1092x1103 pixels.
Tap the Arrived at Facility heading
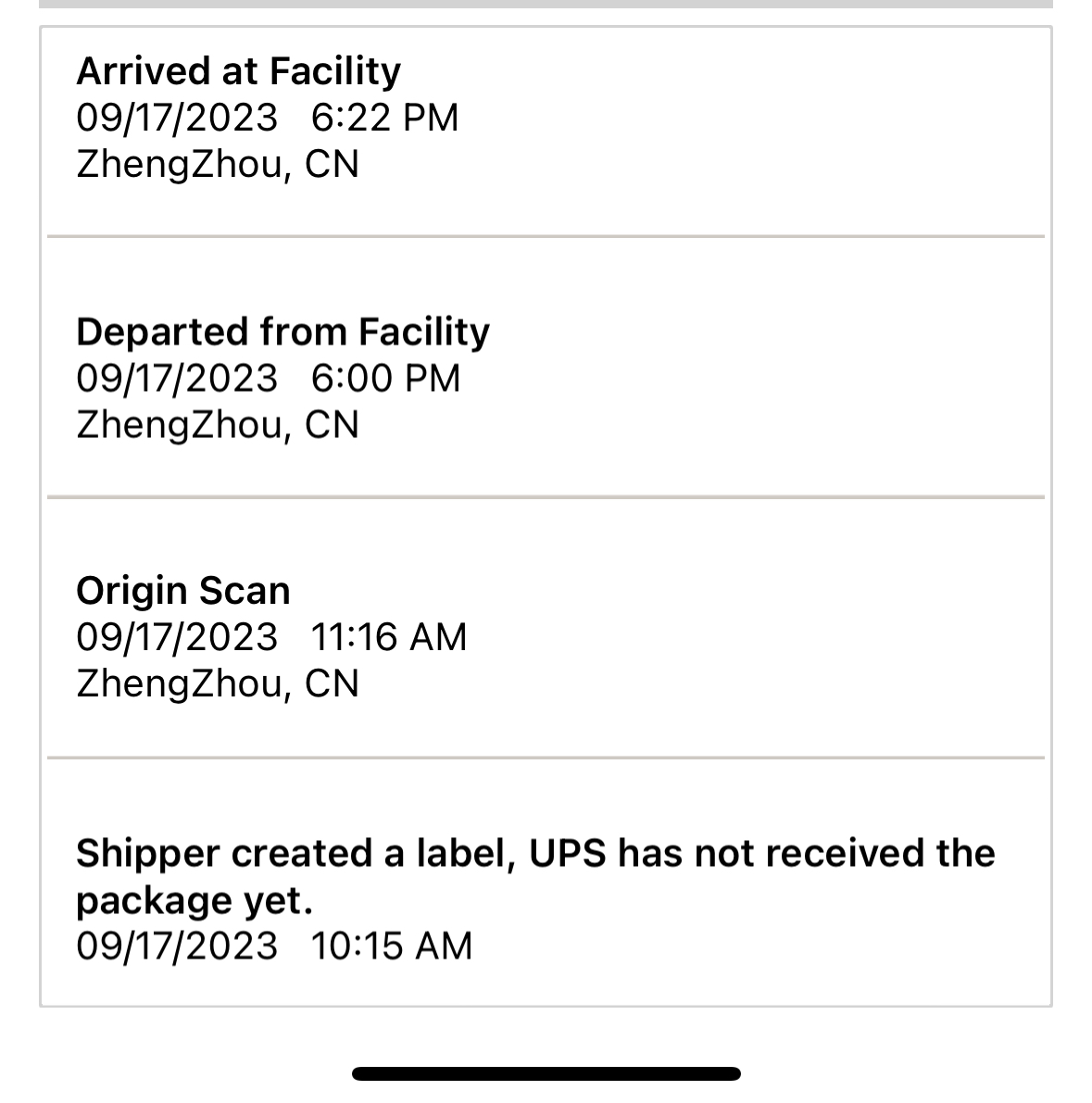click(x=238, y=71)
